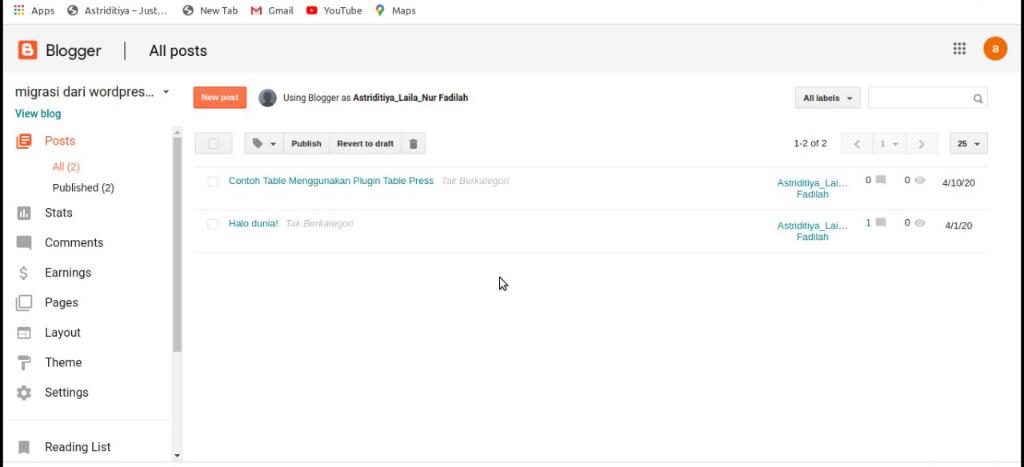Focus the post search field
Viewport: 1024px width, 467px height.
(919, 98)
